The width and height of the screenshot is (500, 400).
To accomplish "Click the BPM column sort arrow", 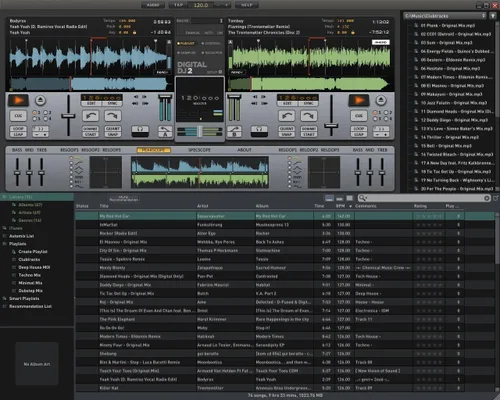I will (350, 206).
